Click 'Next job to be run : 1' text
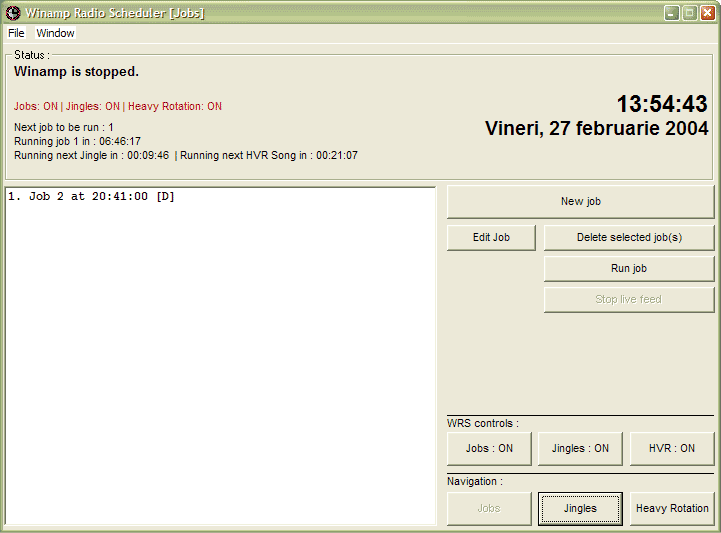 click(63, 127)
